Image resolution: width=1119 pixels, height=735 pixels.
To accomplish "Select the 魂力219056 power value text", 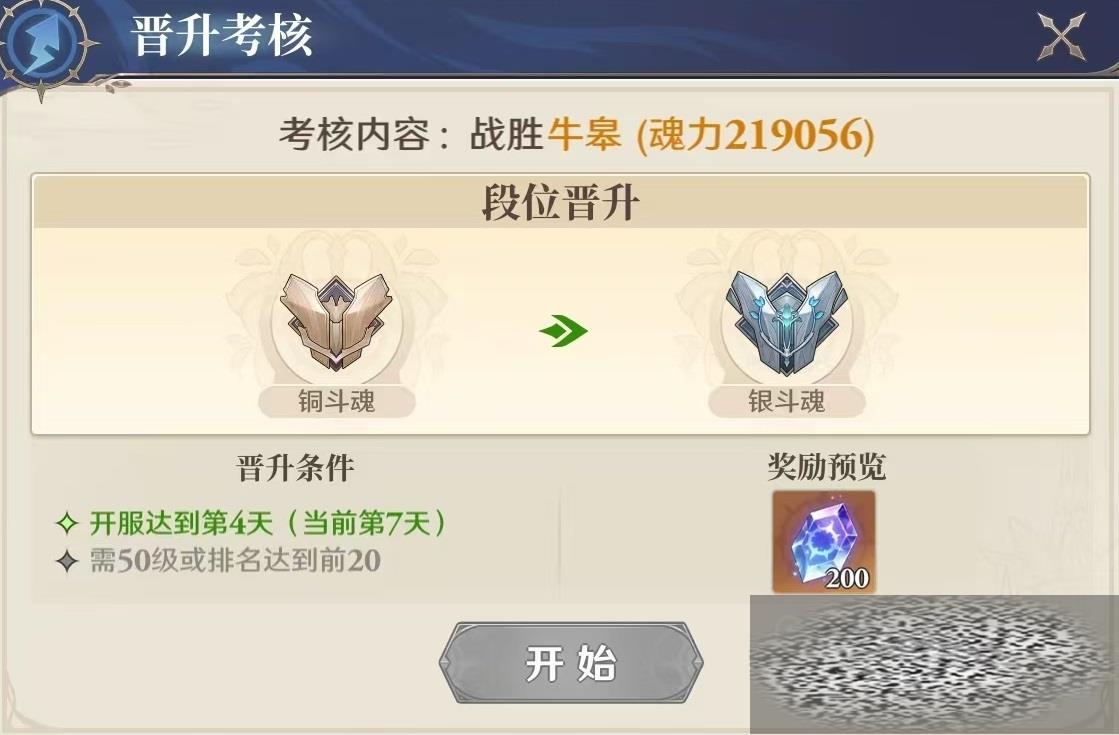I will point(755,134).
